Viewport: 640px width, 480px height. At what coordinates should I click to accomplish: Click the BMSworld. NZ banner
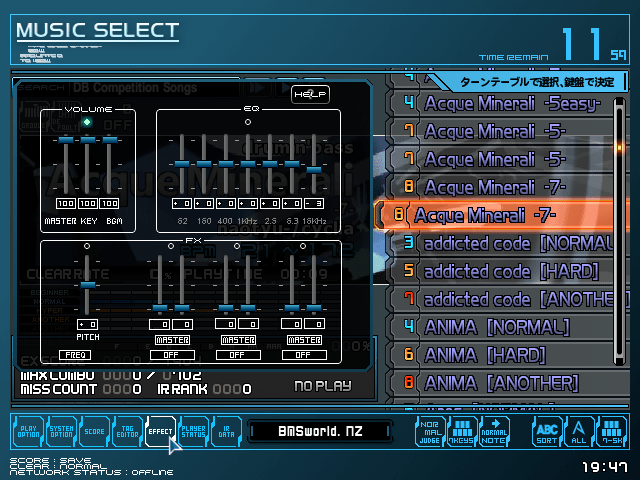click(x=320, y=431)
